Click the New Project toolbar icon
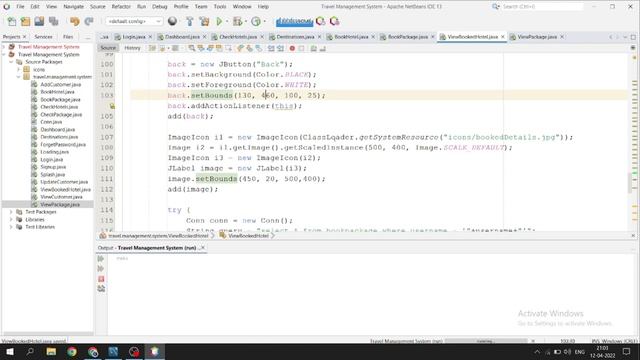This screenshot has height=360, width=640. [25, 21]
